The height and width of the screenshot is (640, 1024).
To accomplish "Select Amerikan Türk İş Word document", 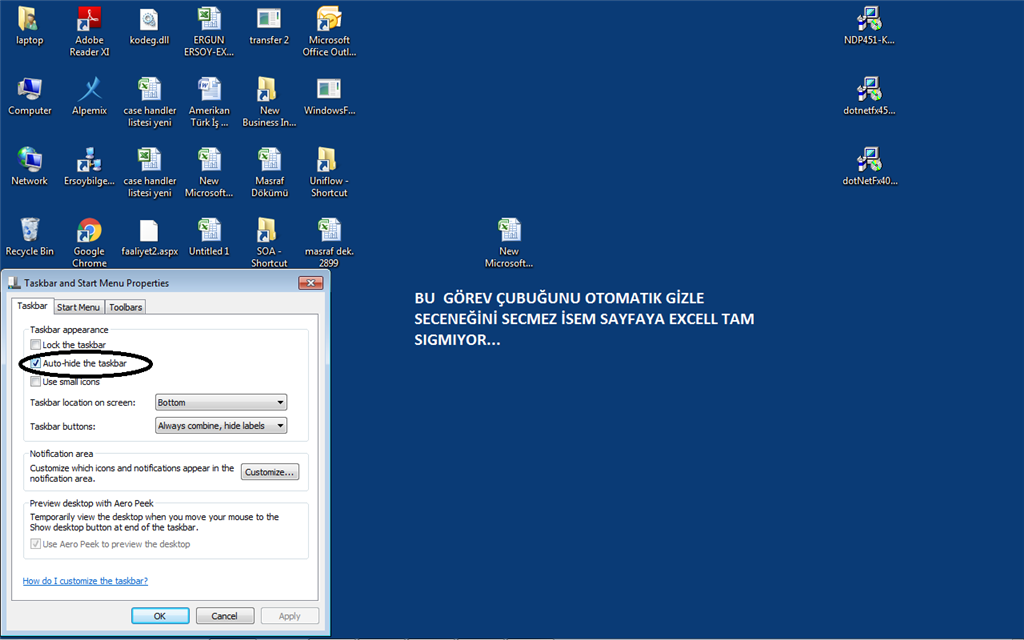I will (x=209, y=90).
